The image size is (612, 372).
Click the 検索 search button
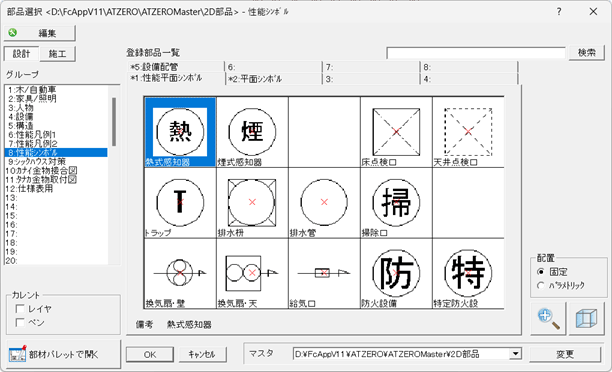[x=587, y=53]
